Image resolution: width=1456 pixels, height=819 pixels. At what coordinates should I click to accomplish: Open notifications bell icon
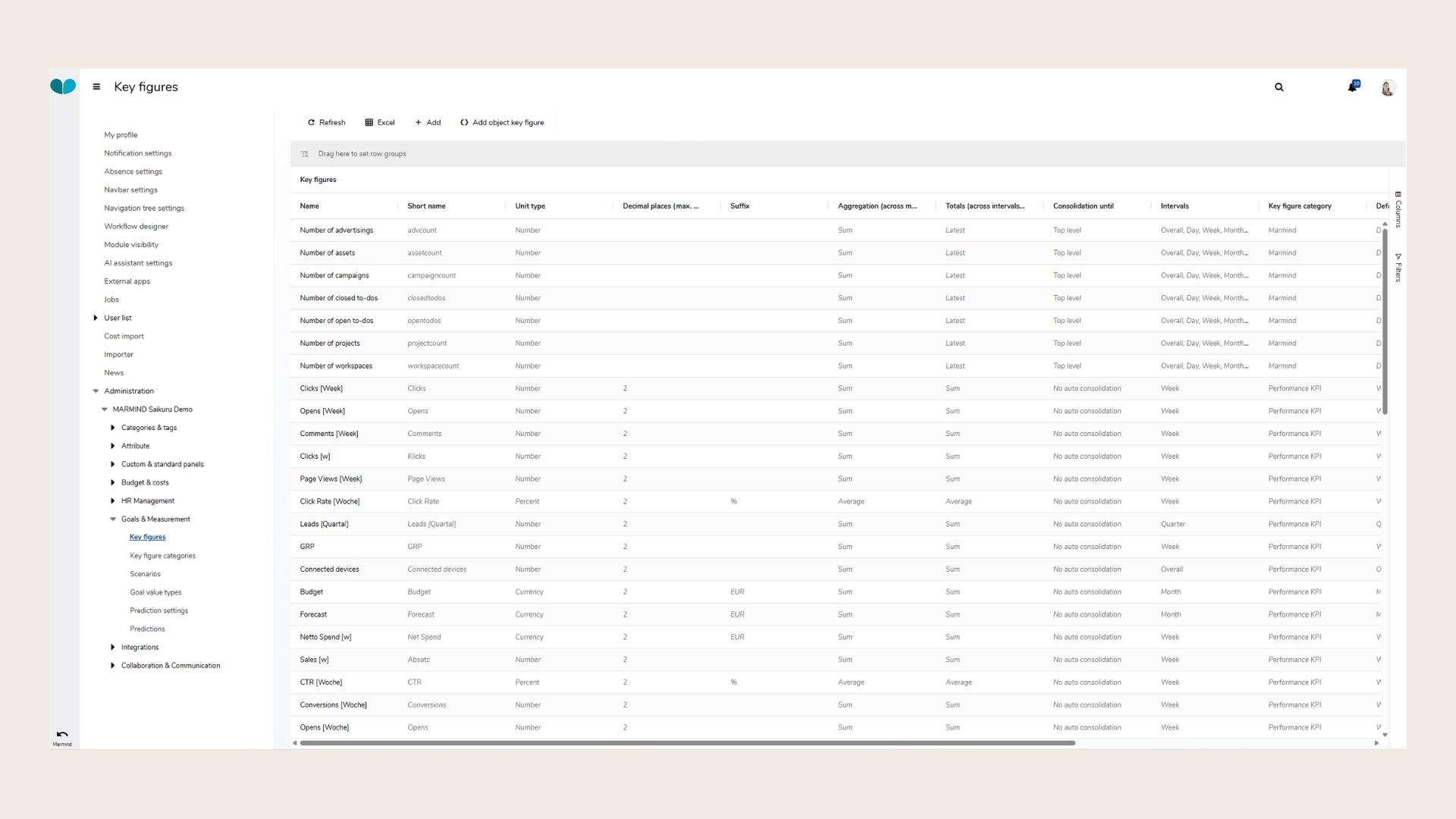tap(1352, 86)
